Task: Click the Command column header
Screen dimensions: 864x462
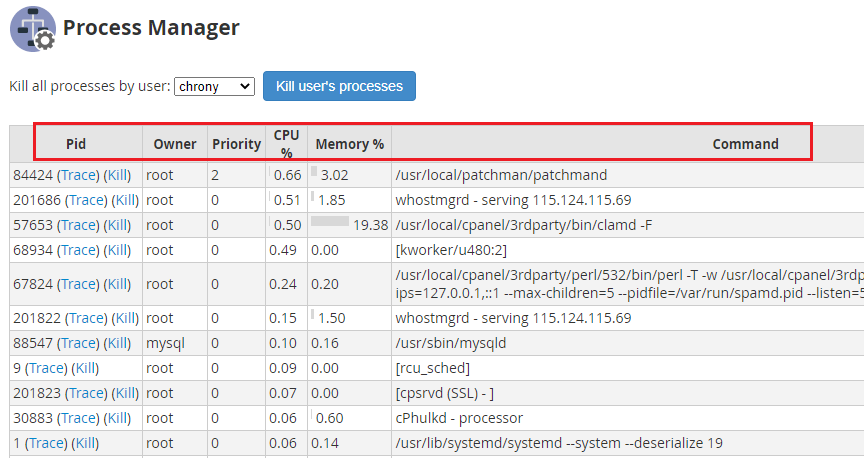Action: tap(745, 144)
